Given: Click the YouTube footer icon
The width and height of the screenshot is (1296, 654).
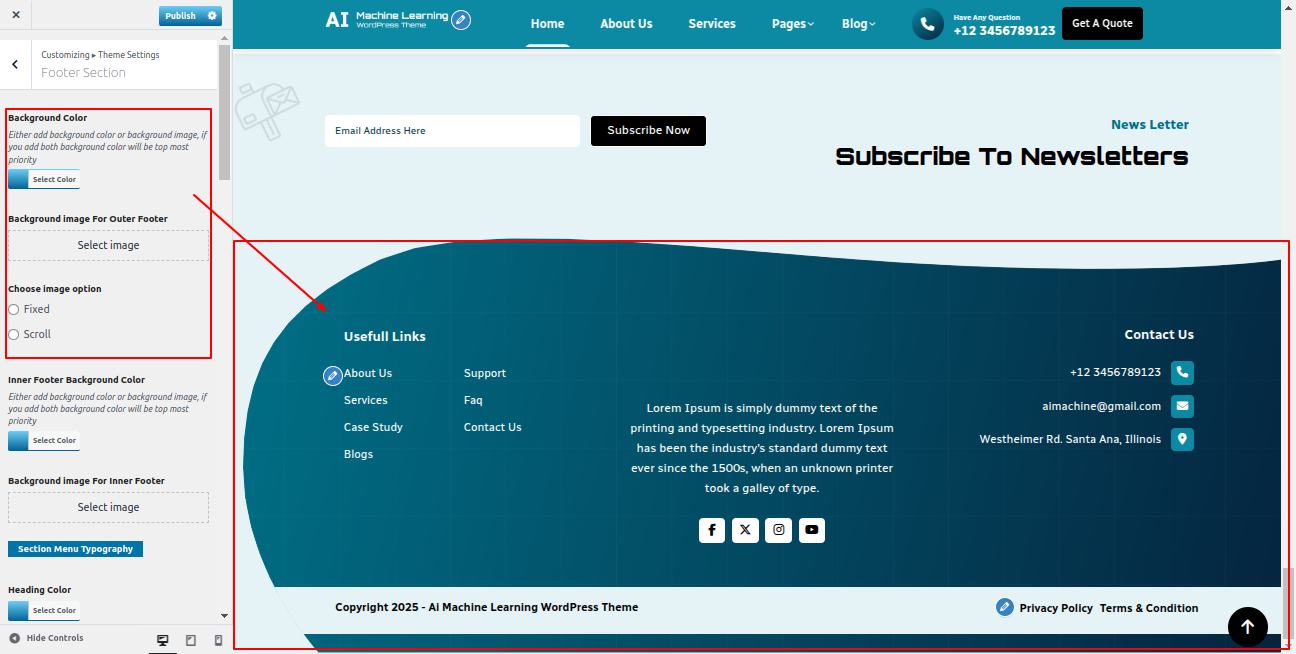Looking at the screenshot, I should click(812, 530).
